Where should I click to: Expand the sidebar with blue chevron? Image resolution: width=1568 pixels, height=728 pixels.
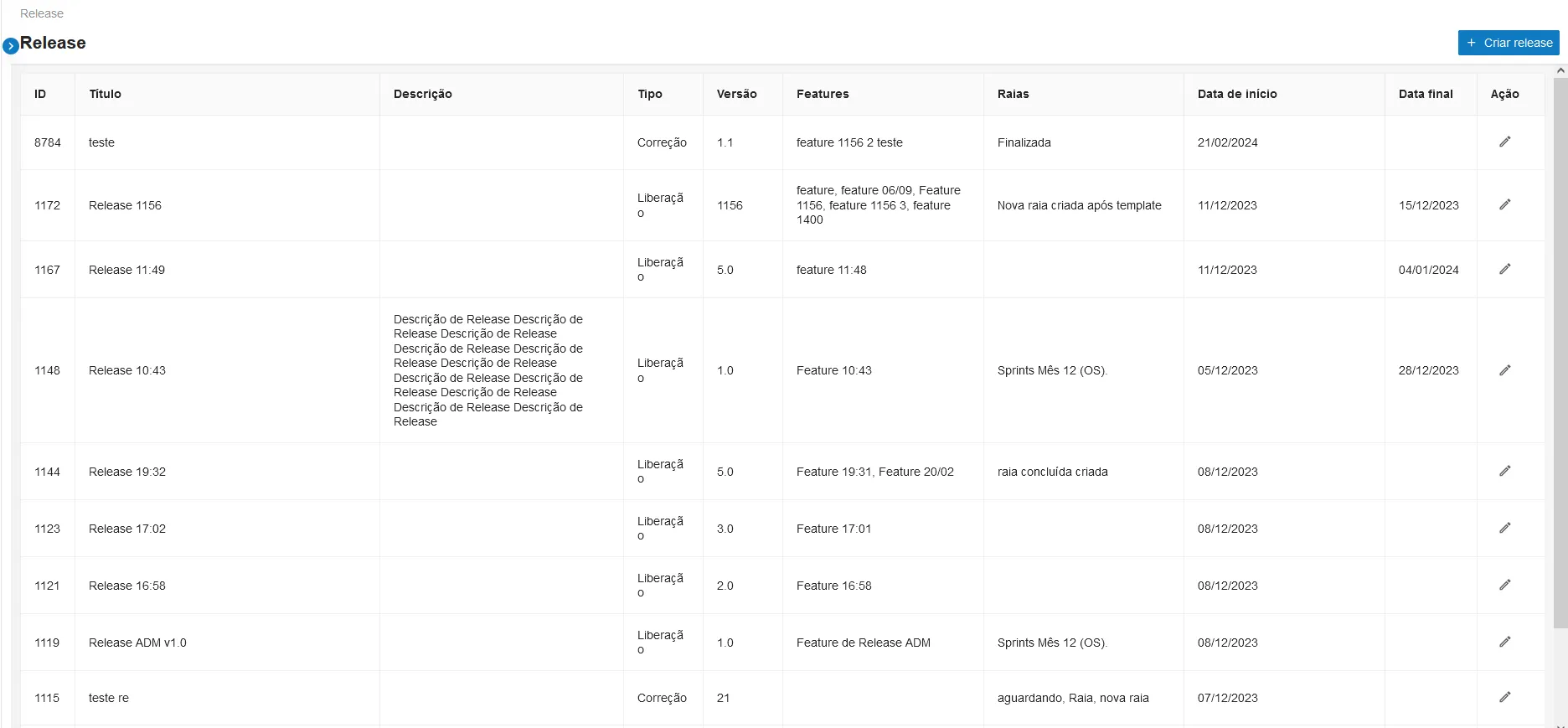[10, 46]
